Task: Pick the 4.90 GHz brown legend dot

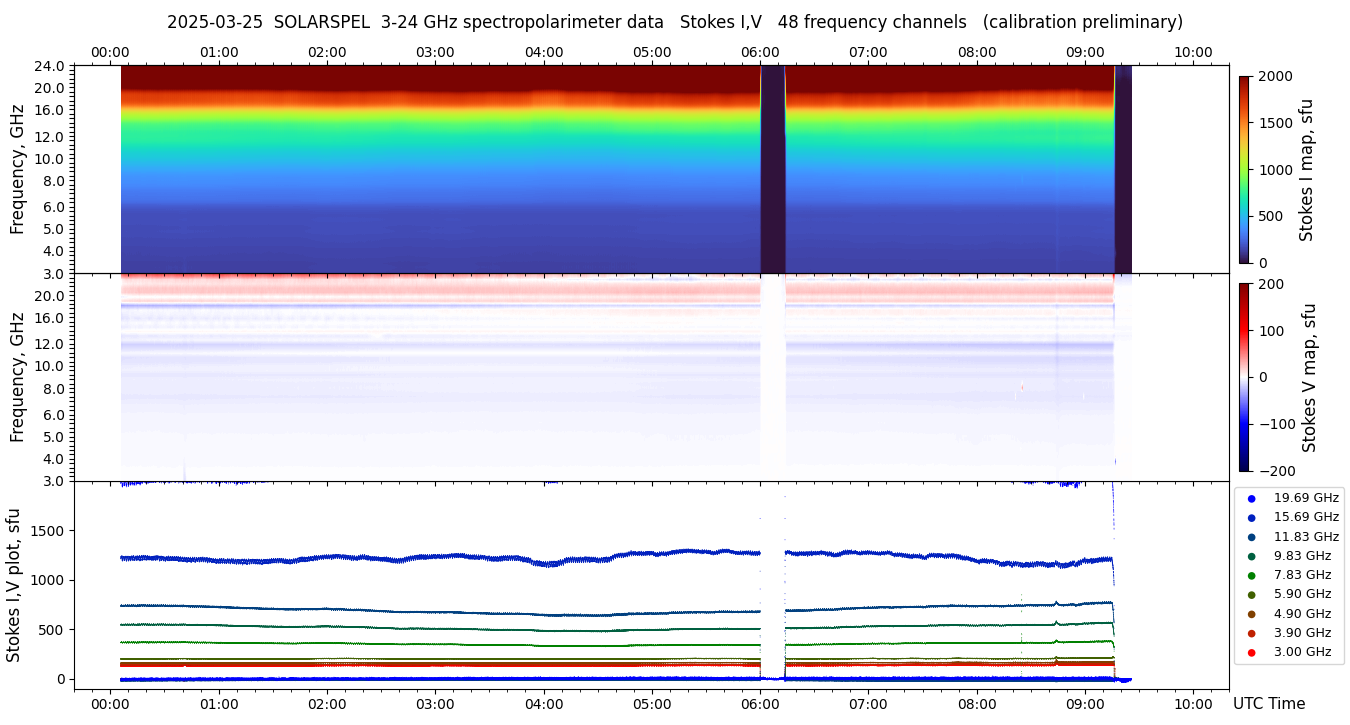Action: pyautogui.click(x=1251, y=614)
